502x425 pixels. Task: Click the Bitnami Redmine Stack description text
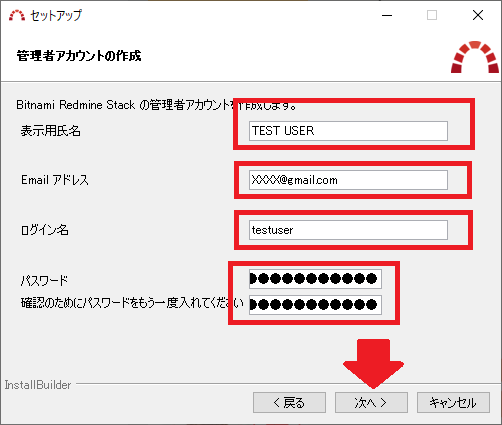pyautogui.click(x=156, y=105)
